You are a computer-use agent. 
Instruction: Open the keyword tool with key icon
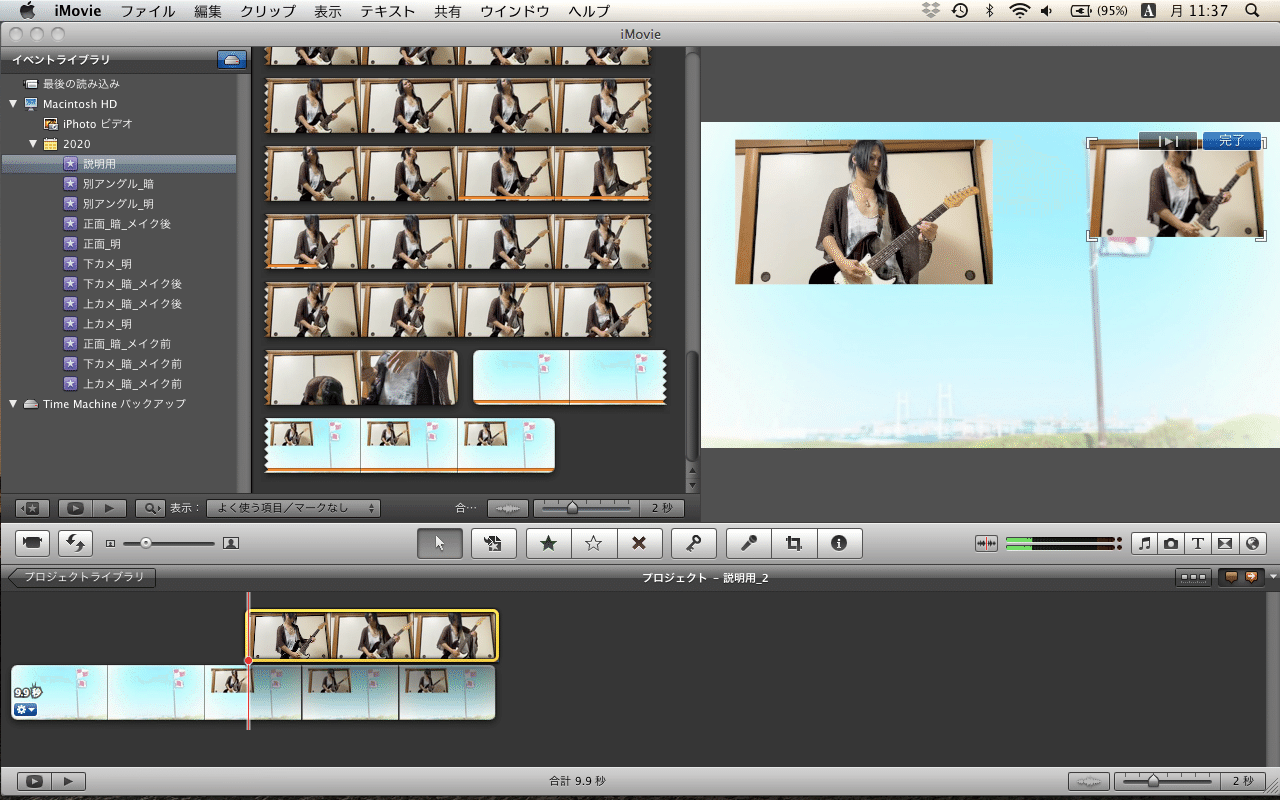pyautogui.click(x=694, y=543)
